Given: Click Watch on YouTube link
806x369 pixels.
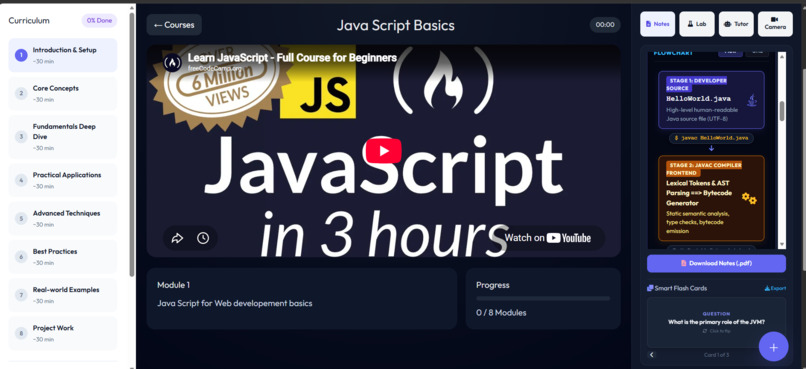Looking at the screenshot, I should [547, 237].
